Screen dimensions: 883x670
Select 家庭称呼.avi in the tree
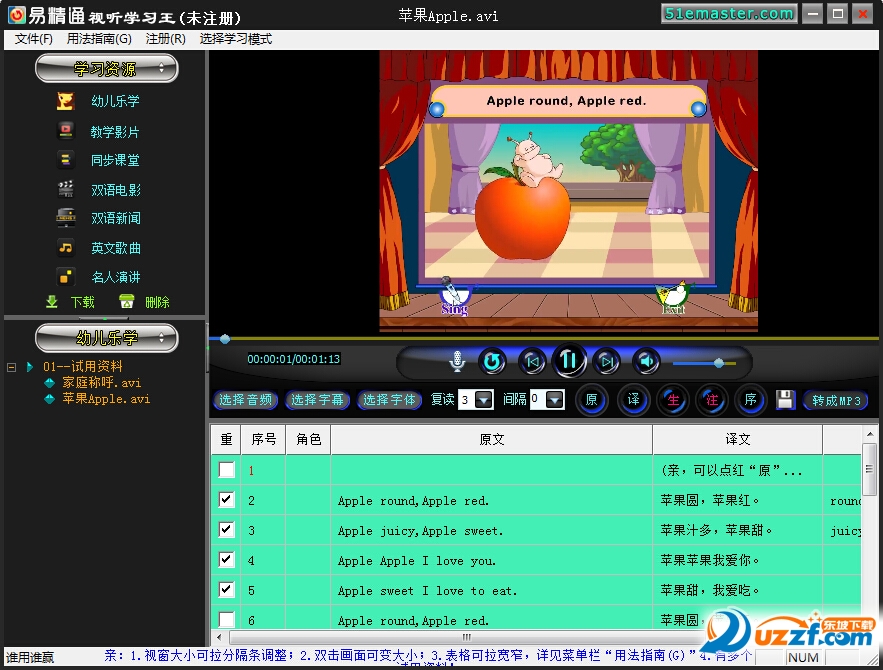point(102,383)
